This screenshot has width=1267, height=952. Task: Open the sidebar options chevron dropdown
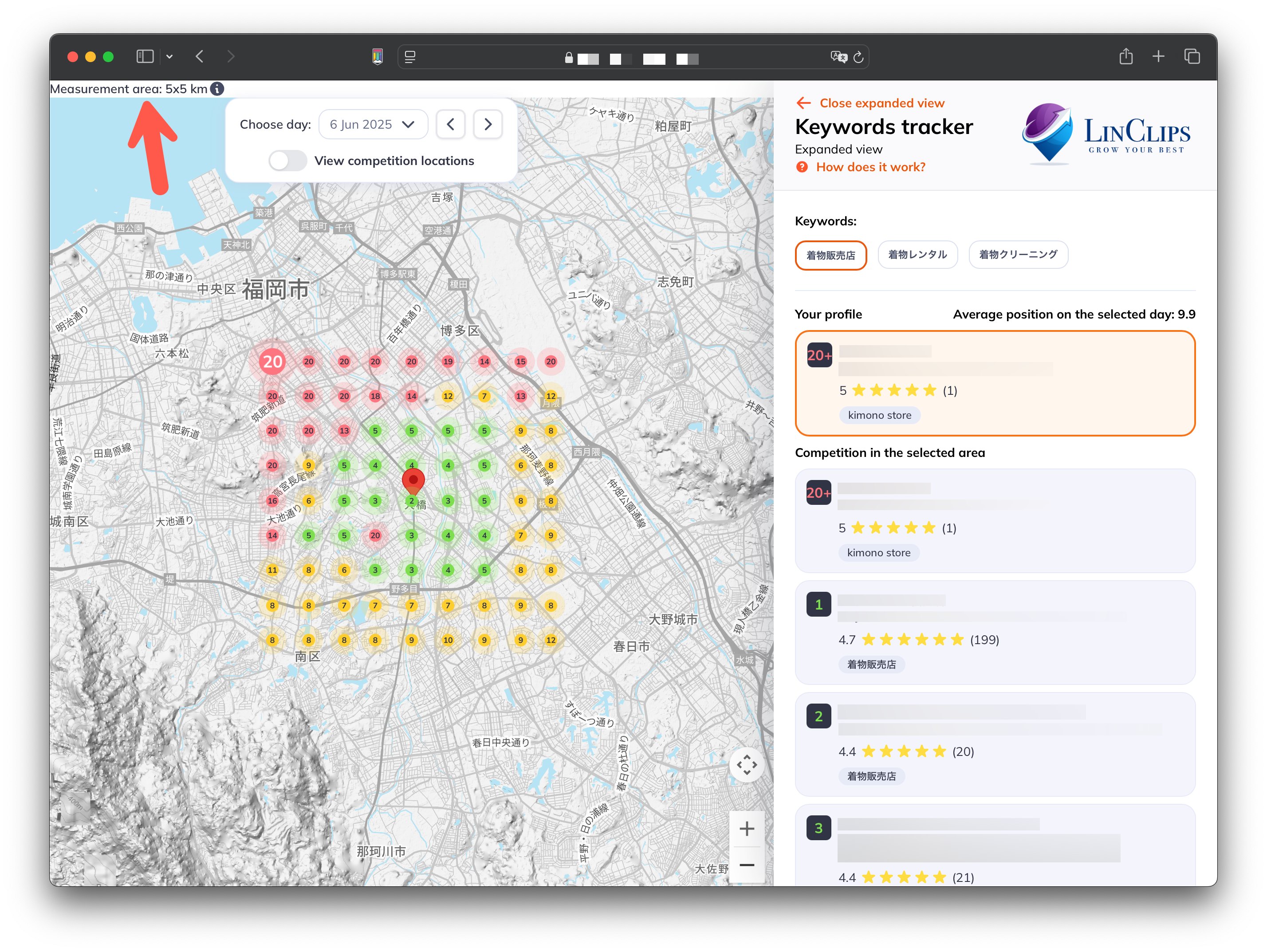169,57
